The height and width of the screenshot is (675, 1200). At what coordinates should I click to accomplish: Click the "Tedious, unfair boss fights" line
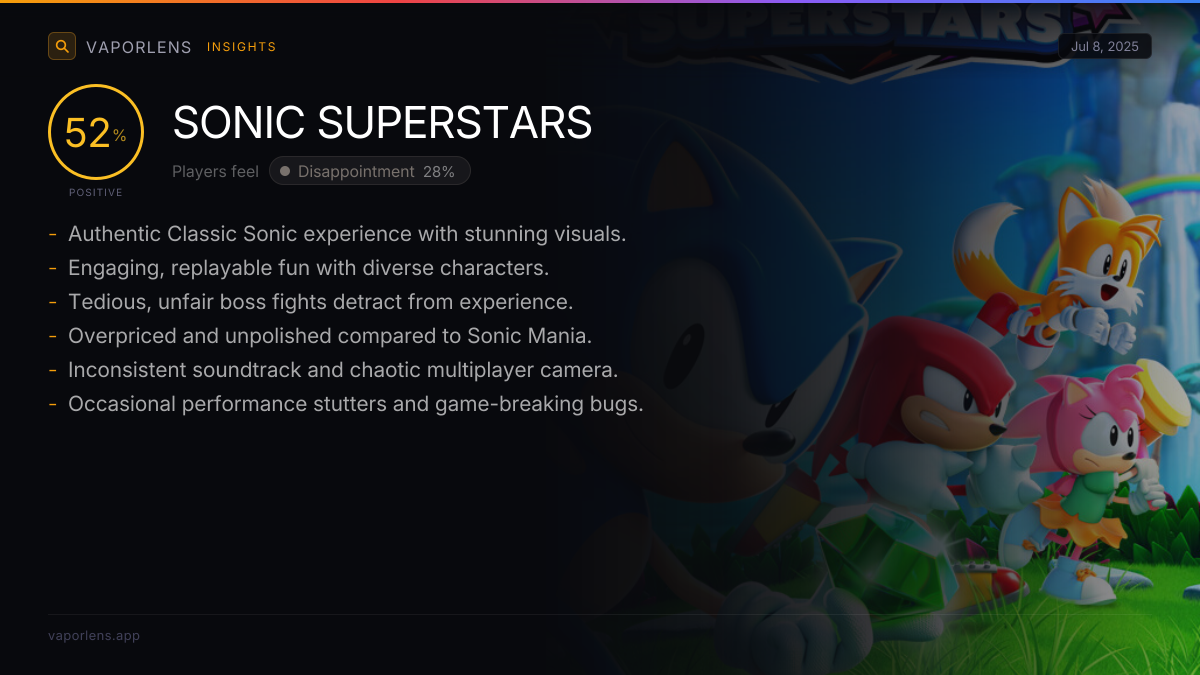(x=320, y=302)
